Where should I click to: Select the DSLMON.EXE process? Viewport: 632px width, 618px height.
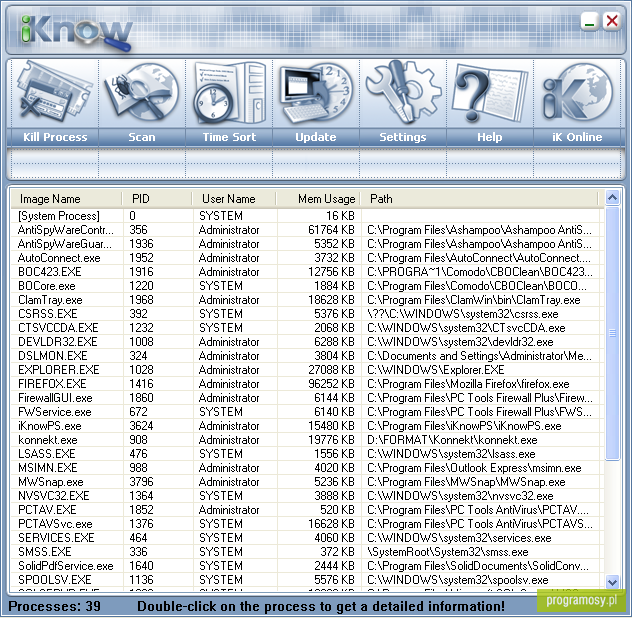click(x=307, y=356)
